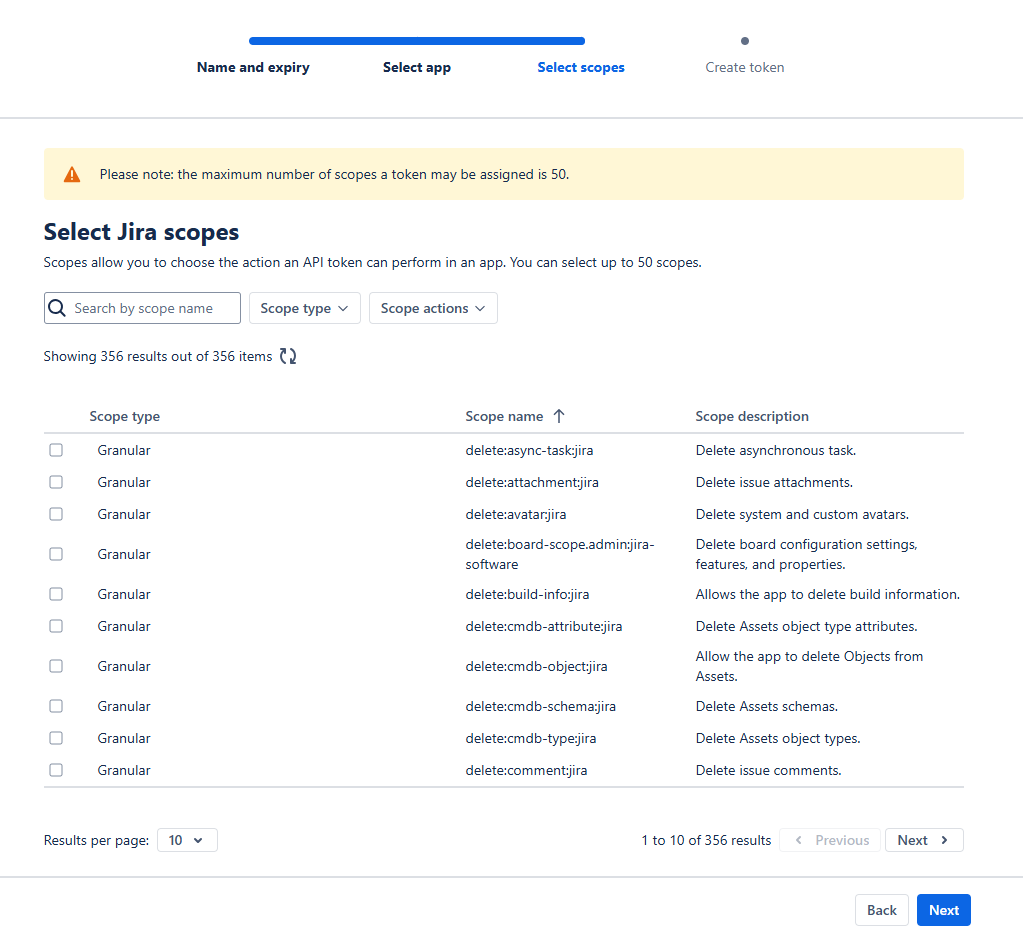The image size is (1023, 931).
Task: Click the Scope type column header
Action: coord(125,416)
